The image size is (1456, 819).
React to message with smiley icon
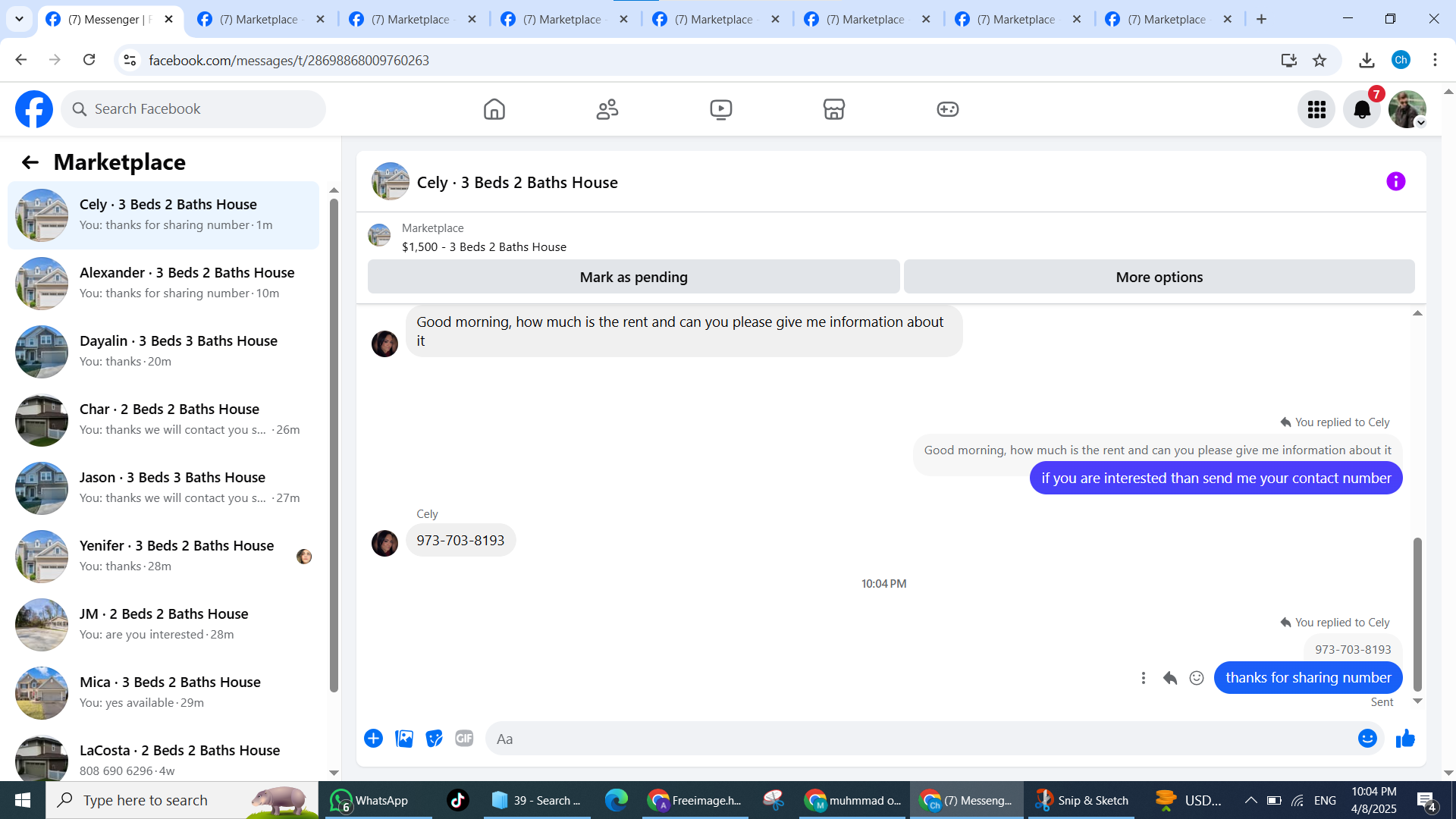point(1197,678)
